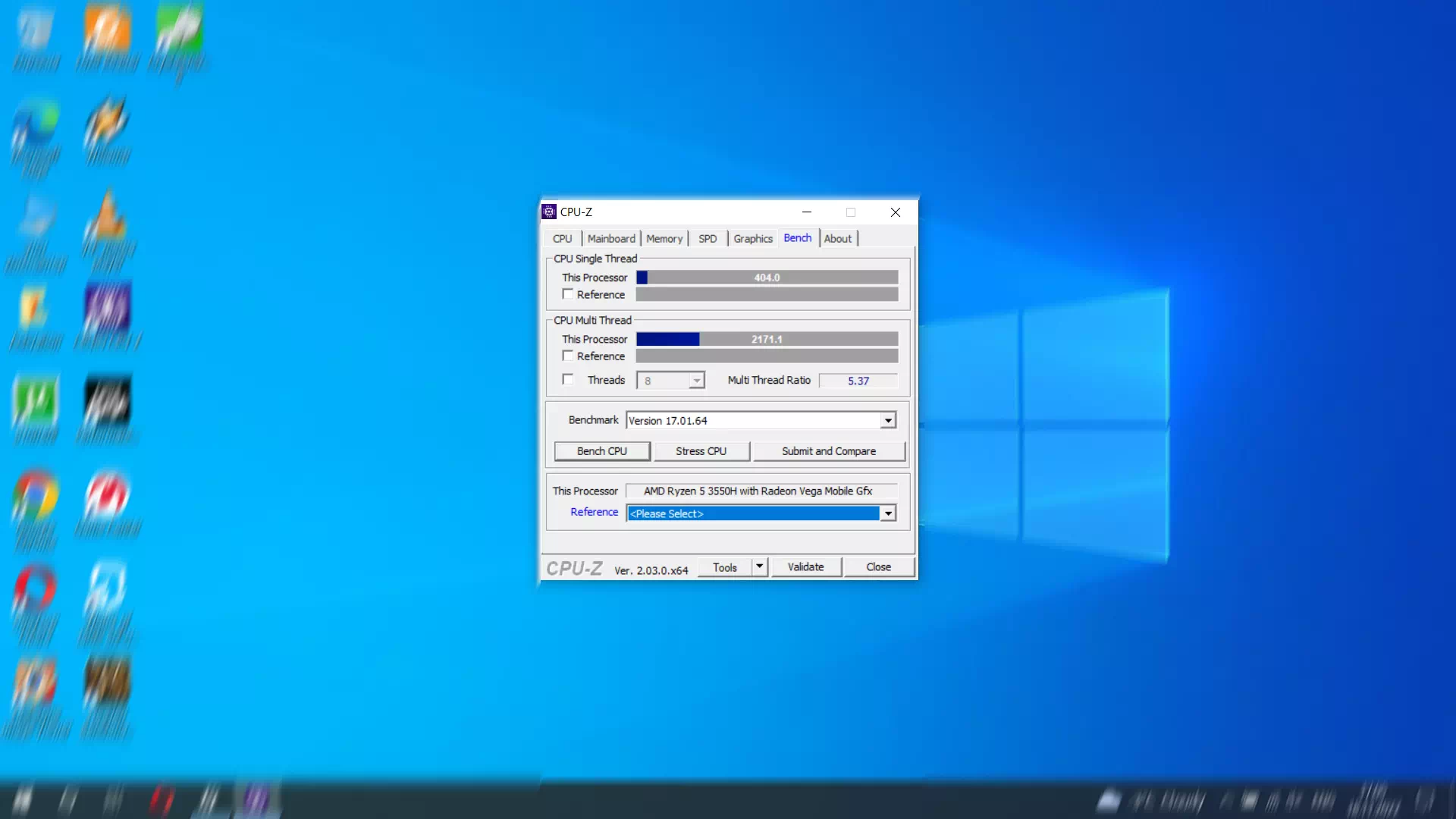Screen dimensions: 1456x819
Task: Expand the Benchmark version dropdown
Action: coord(888,421)
